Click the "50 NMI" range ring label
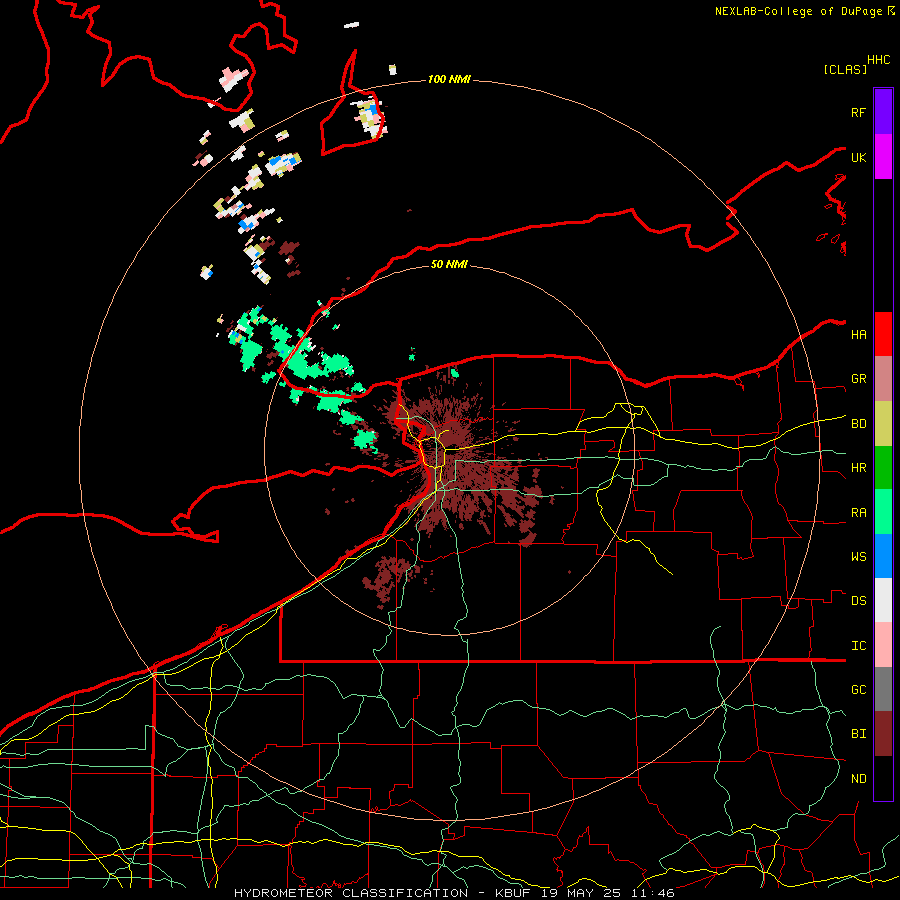The width and height of the screenshot is (900, 900). (449, 264)
